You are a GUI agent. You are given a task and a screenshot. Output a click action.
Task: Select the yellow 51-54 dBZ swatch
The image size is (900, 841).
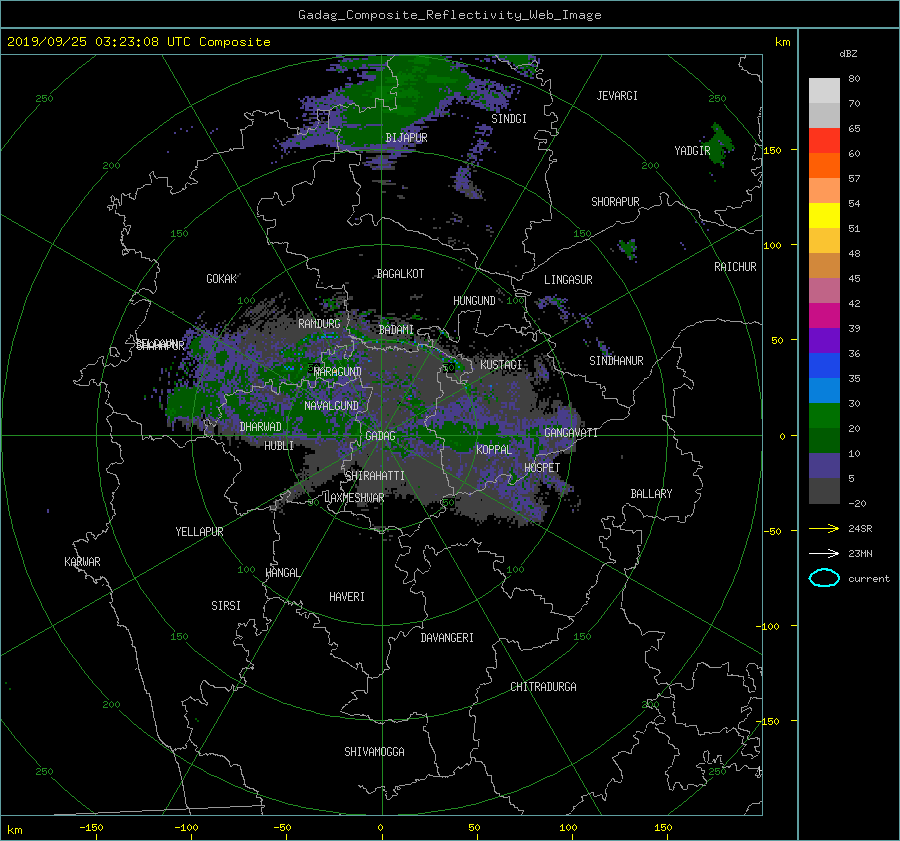coord(824,216)
